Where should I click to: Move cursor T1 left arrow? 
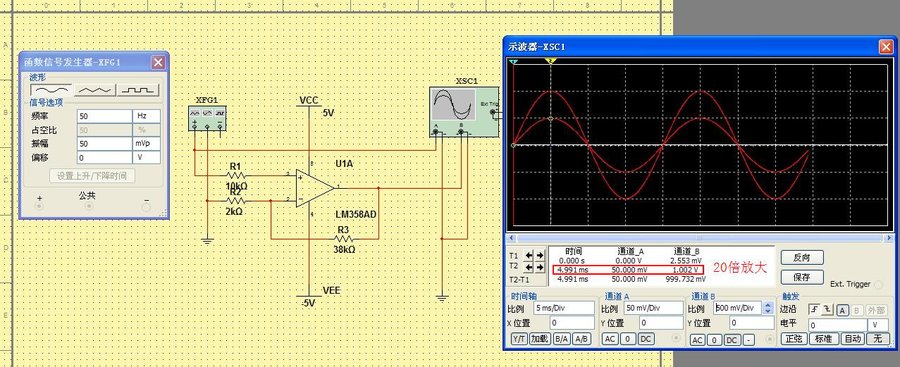pos(529,255)
